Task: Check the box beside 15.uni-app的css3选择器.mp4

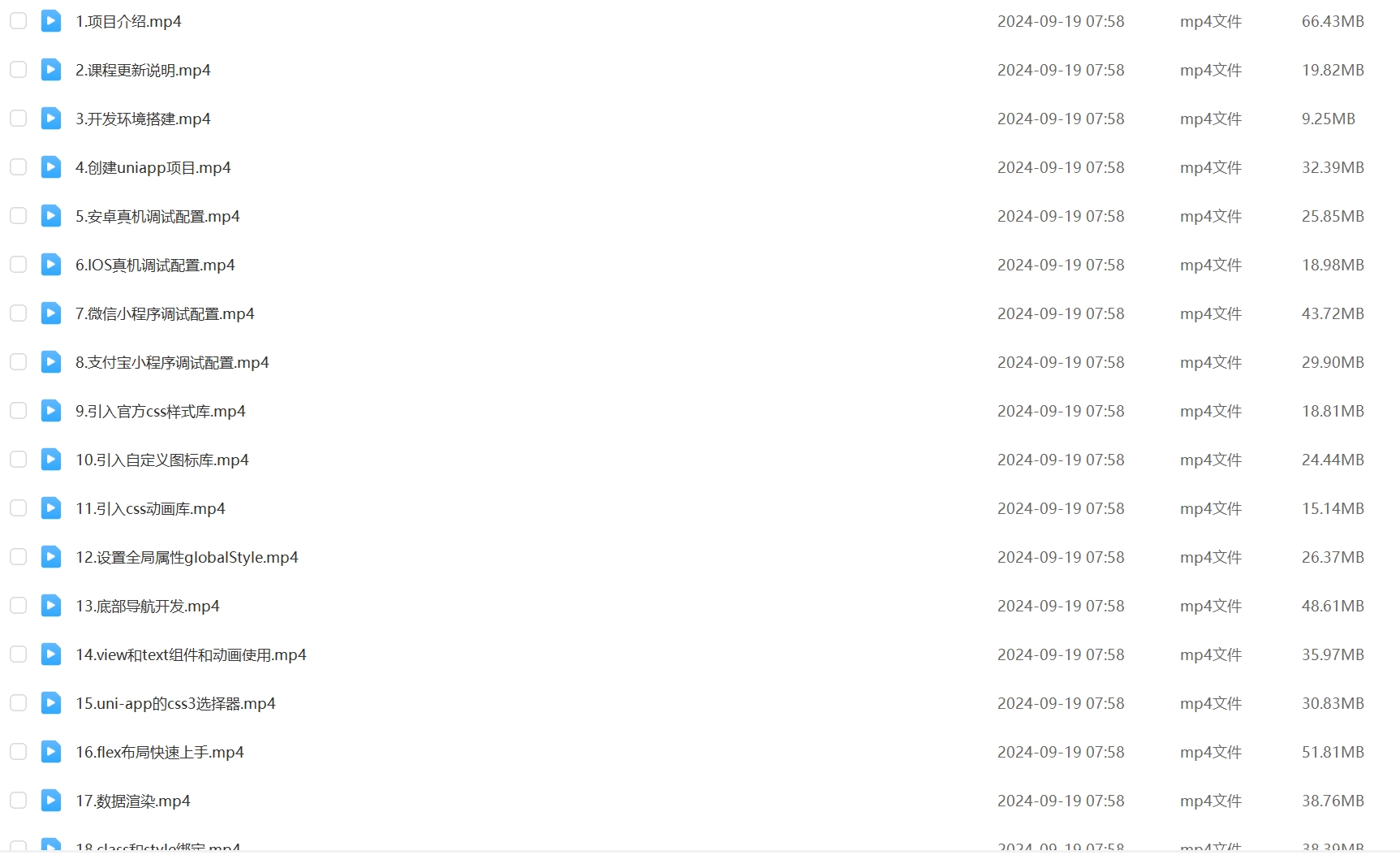Action: point(18,703)
